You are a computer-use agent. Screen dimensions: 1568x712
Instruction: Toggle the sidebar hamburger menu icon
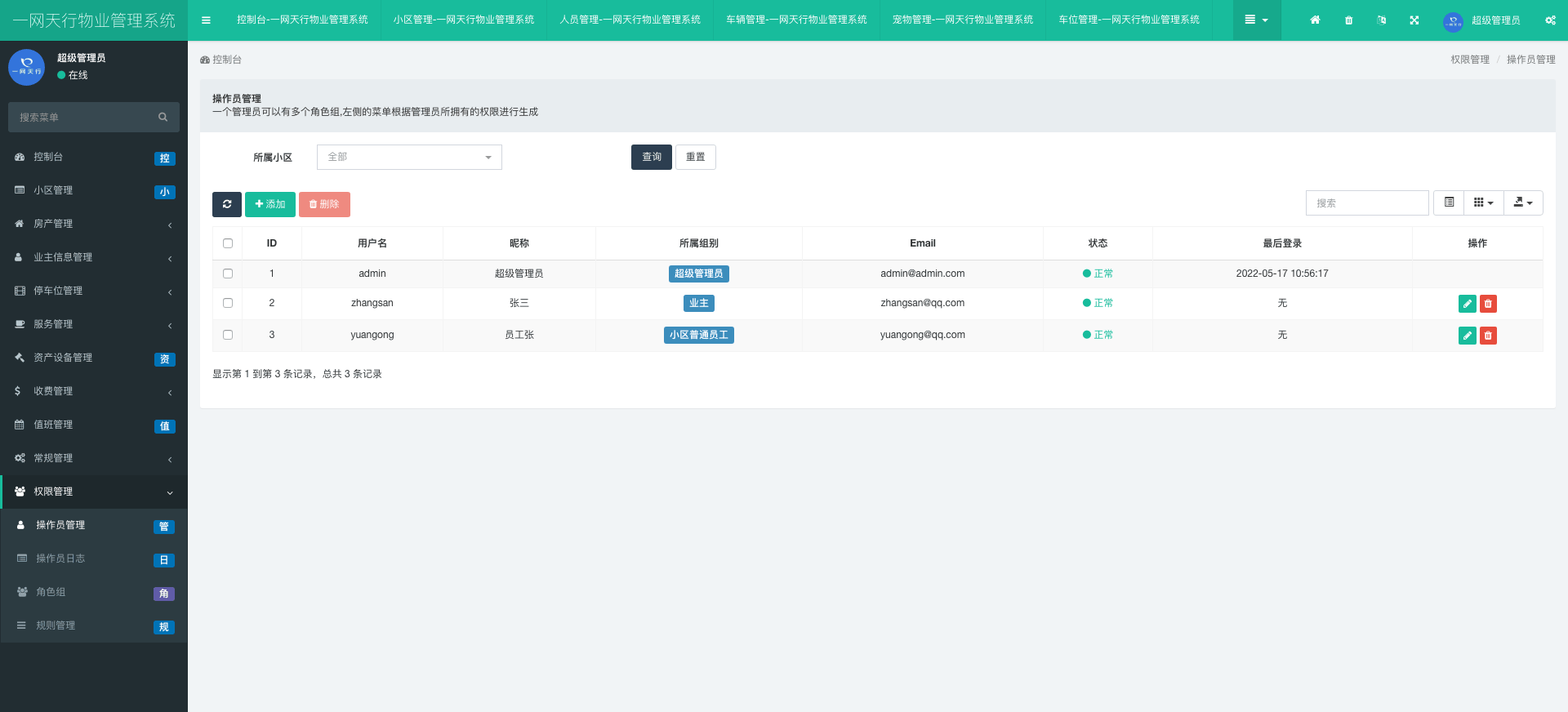206,20
